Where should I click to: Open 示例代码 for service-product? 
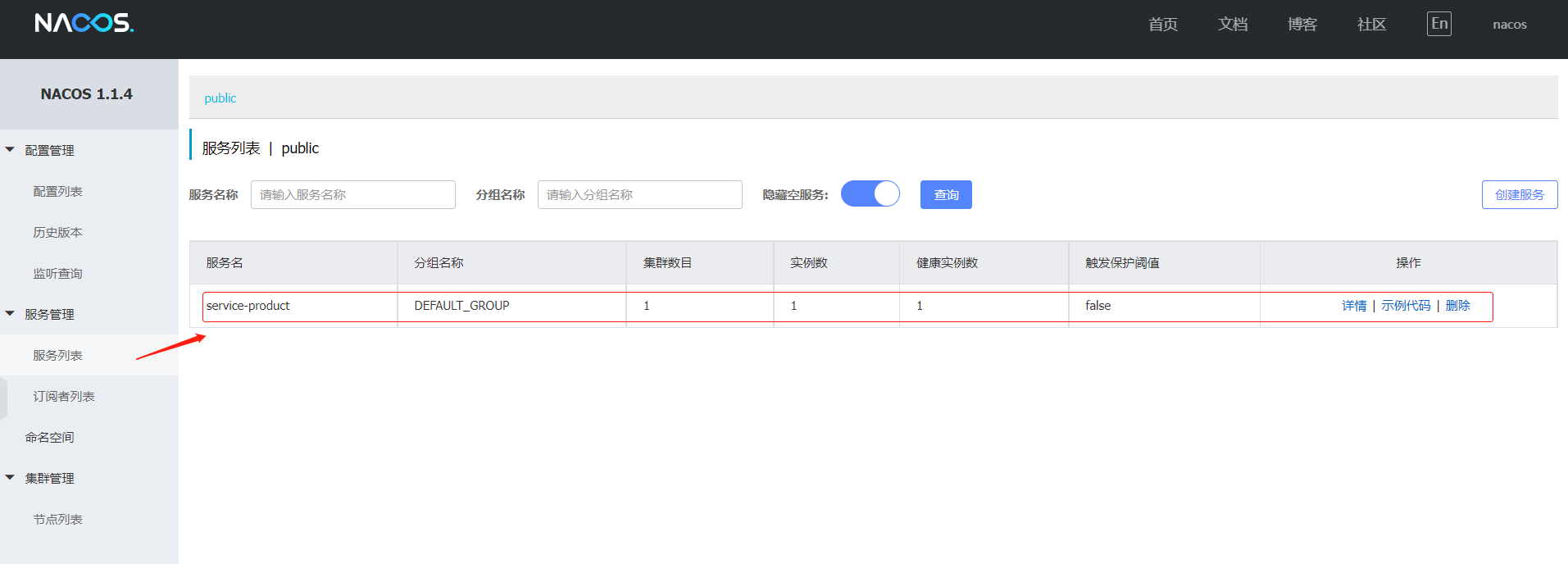point(1406,306)
